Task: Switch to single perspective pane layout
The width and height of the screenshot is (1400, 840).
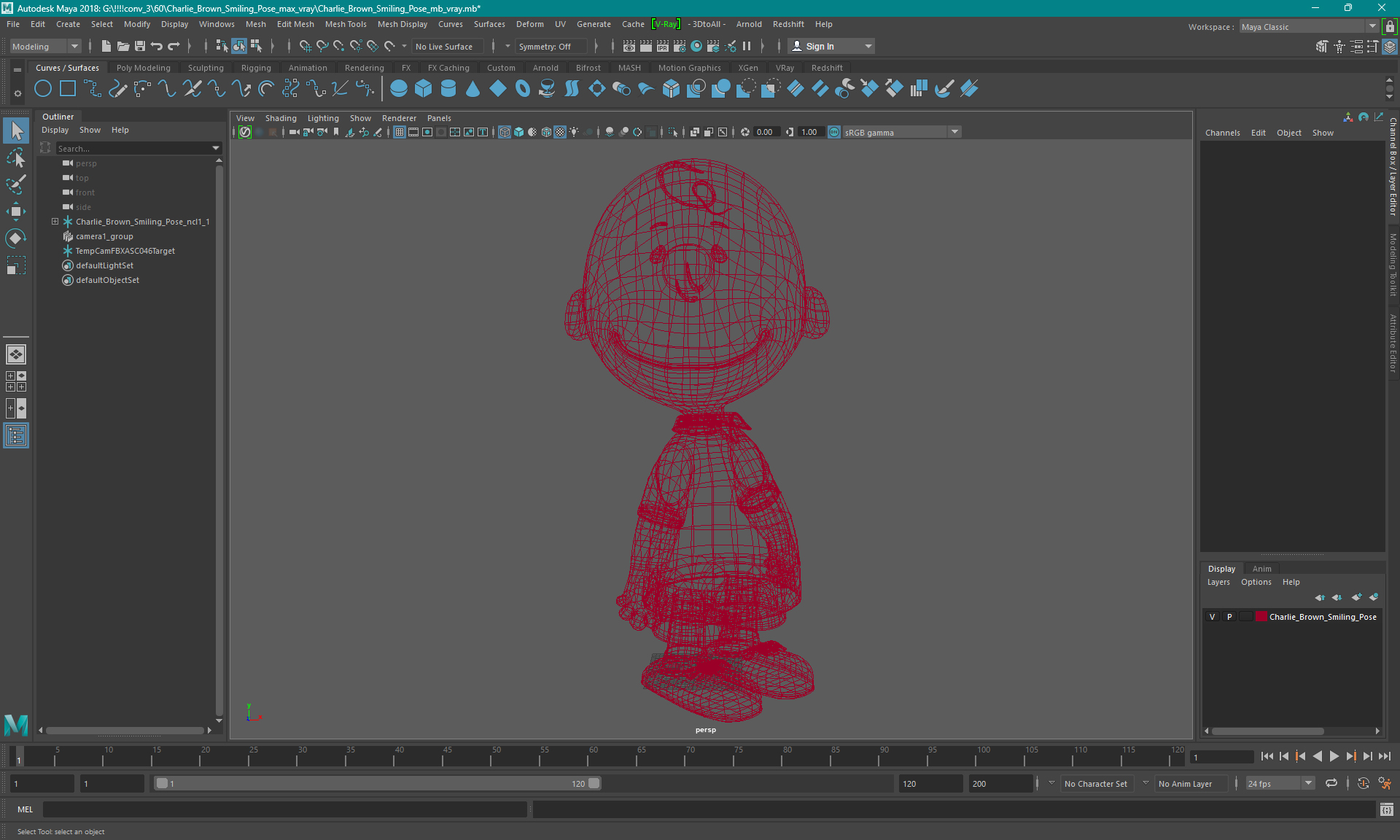Action: click(x=16, y=354)
